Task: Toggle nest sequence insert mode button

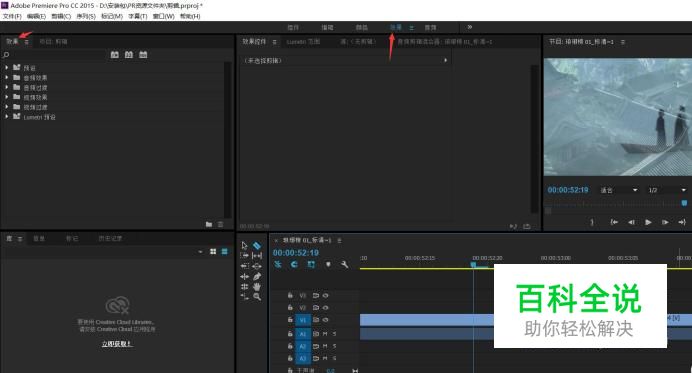Action: [278, 264]
